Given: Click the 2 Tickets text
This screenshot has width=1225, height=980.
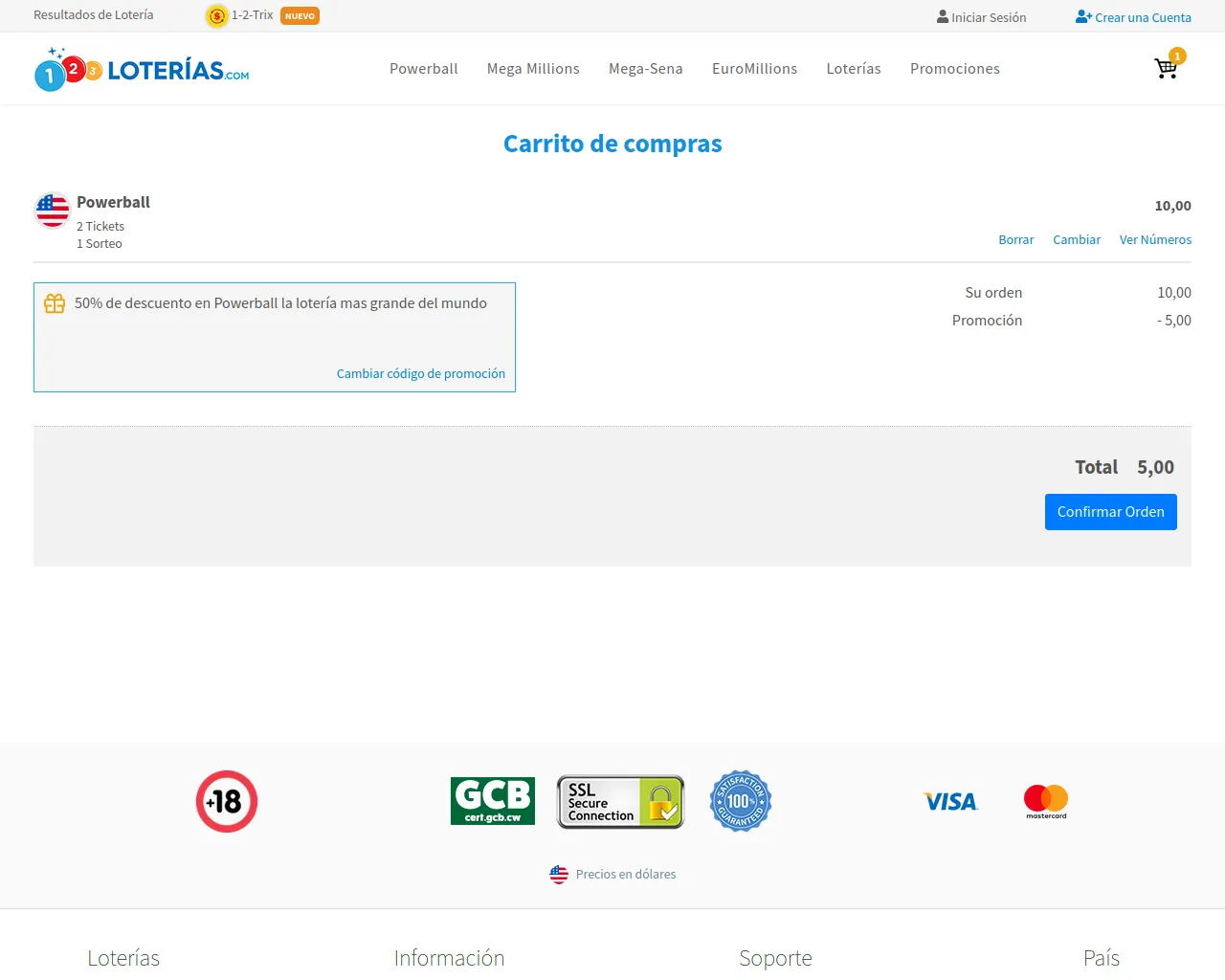Looking at the screenshot, I should point(100,227).
